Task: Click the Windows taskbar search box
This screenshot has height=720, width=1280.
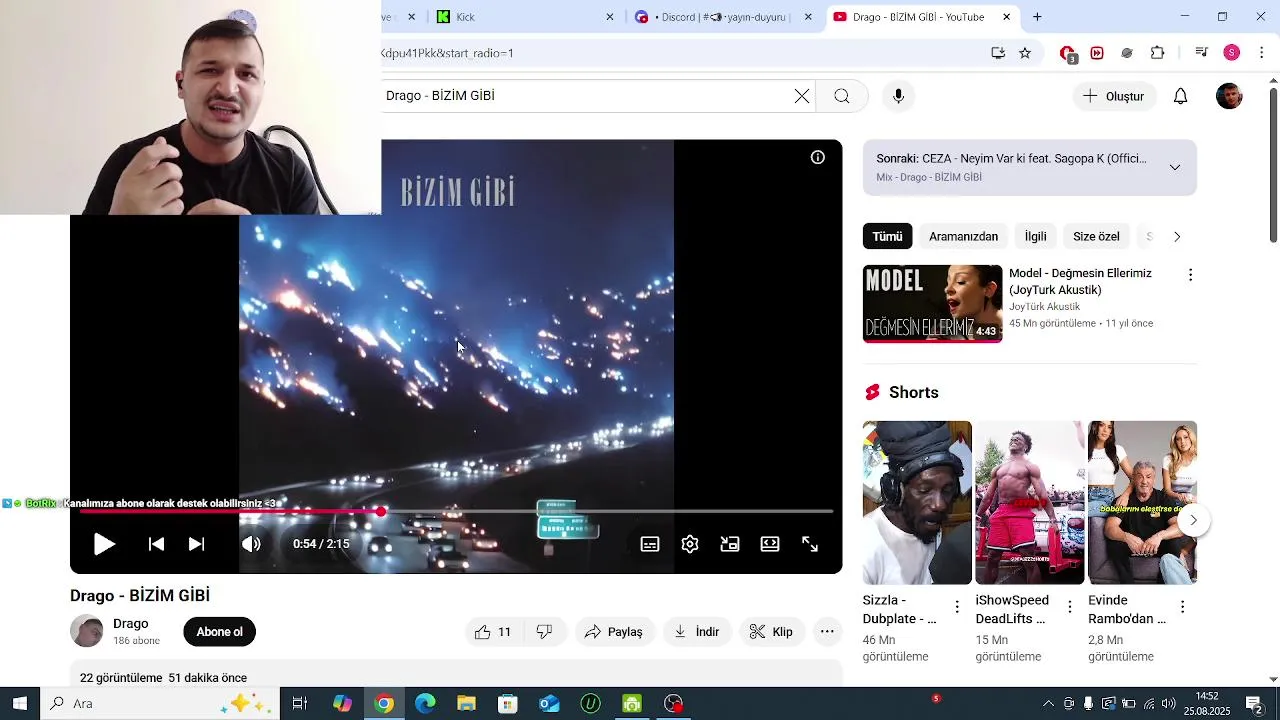Action: click(160, 704)
